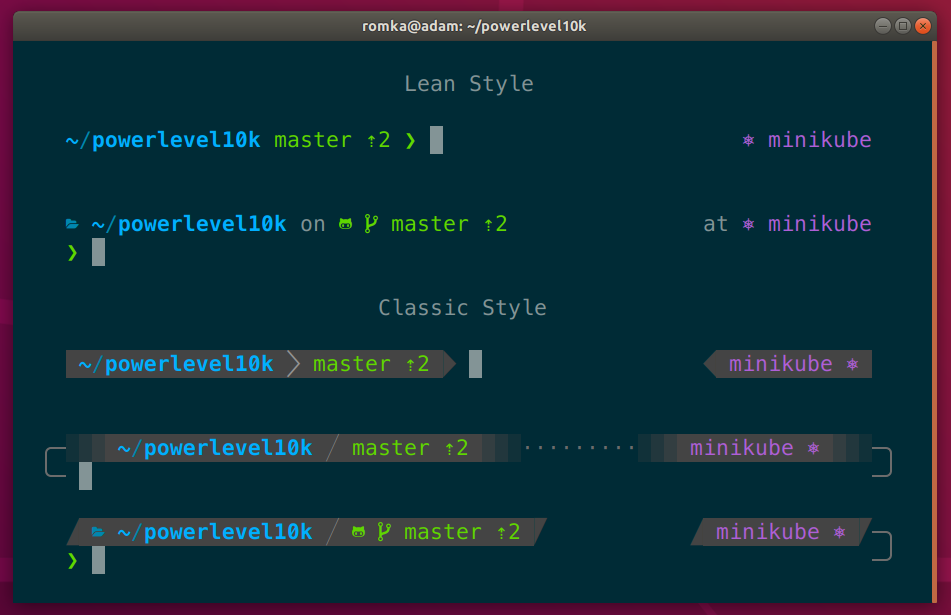Click the folder icon in the lean two-line prompt

coord(72,224)
